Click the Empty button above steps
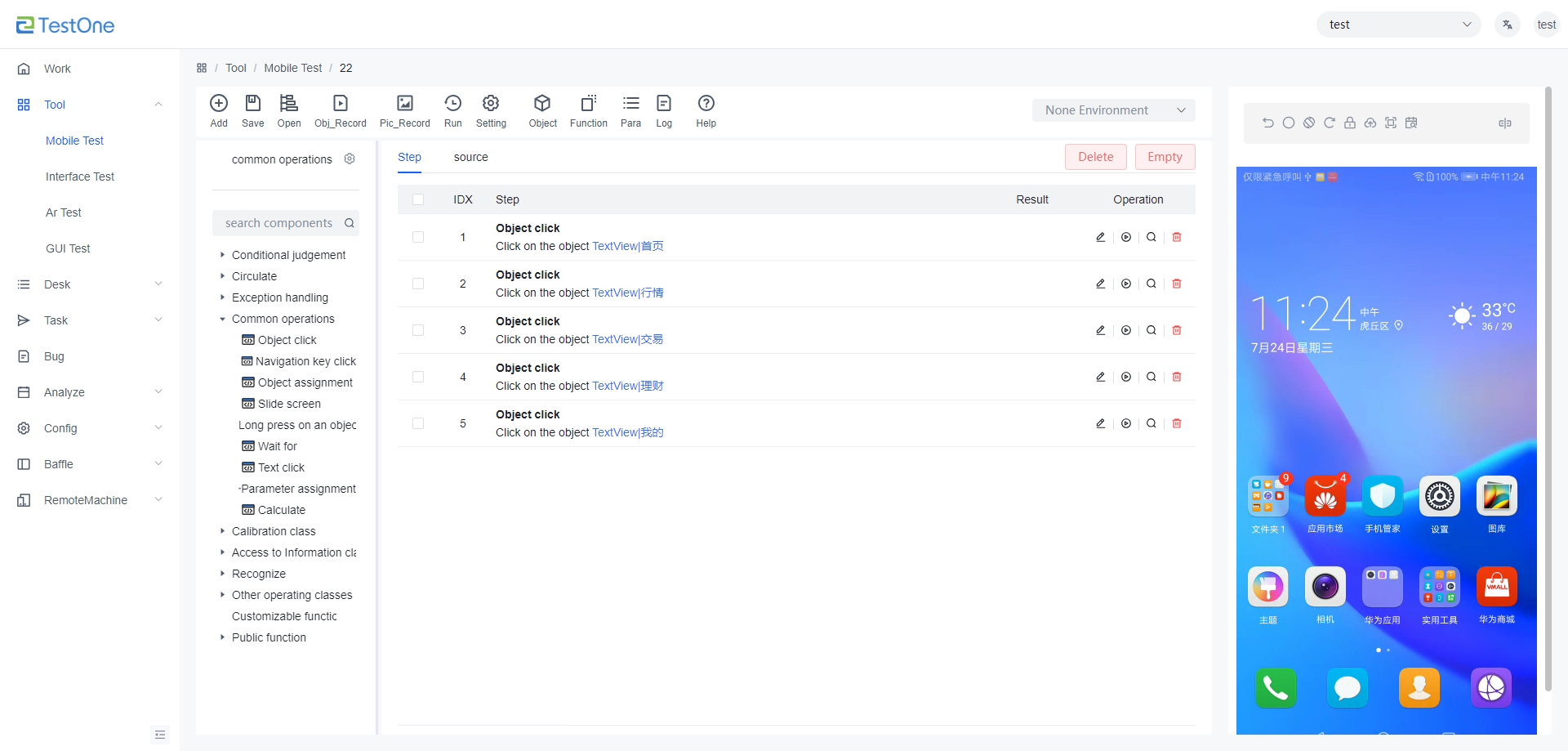This screenshot has height=751, width=1568. pyautogui.click(x=1165, y=157)
